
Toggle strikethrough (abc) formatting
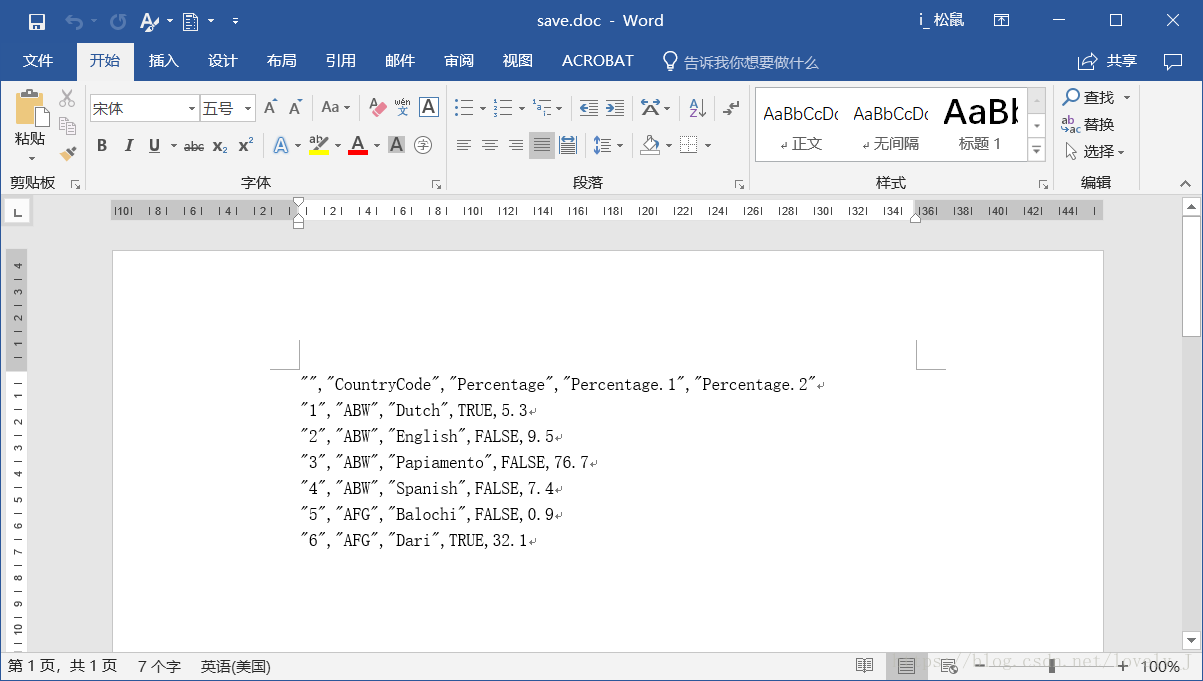tap(194, 146)
